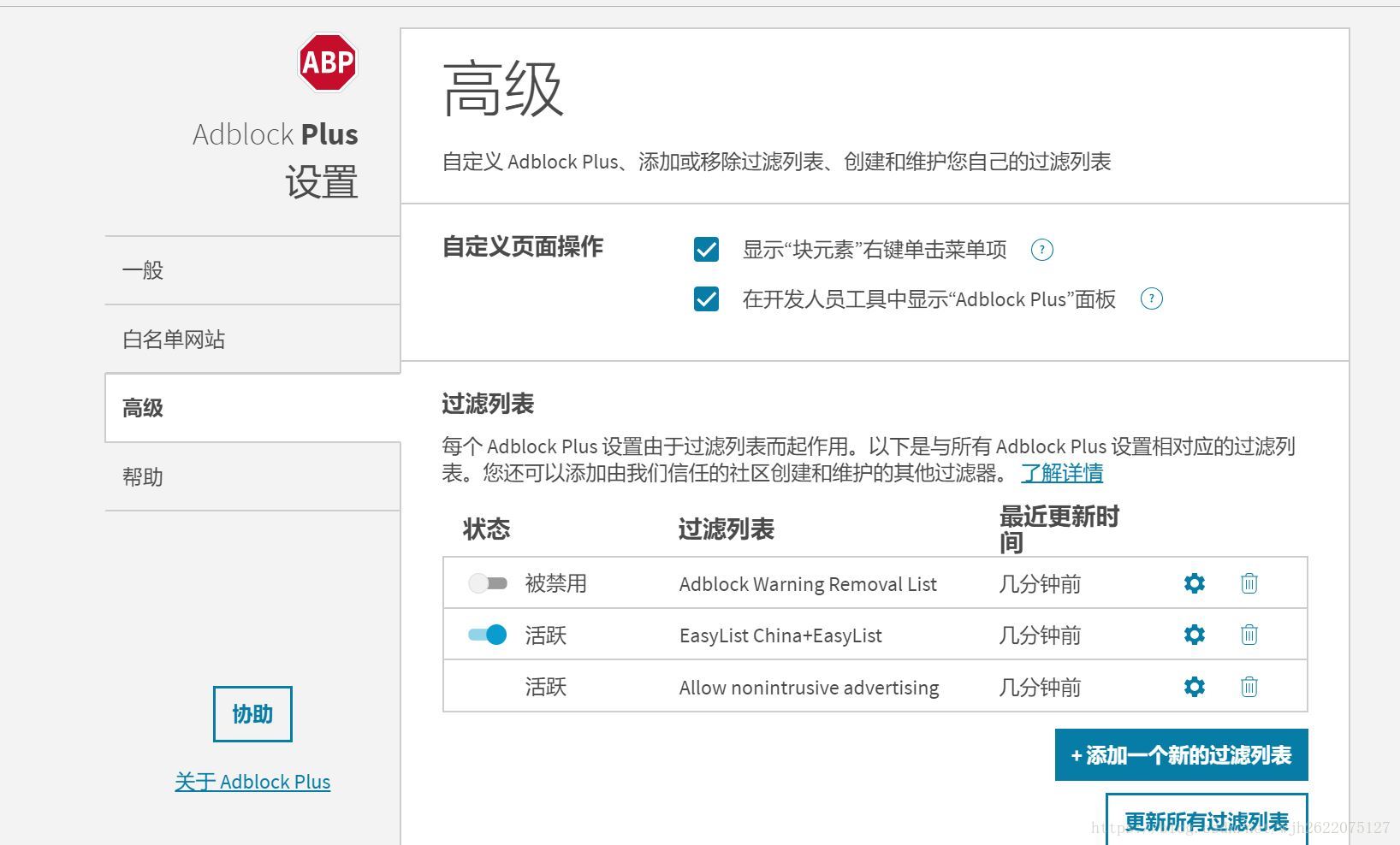Screen dimensions: 1400x845
Task: Click the 被禁用 status label
Action: (x=556, y=583)
